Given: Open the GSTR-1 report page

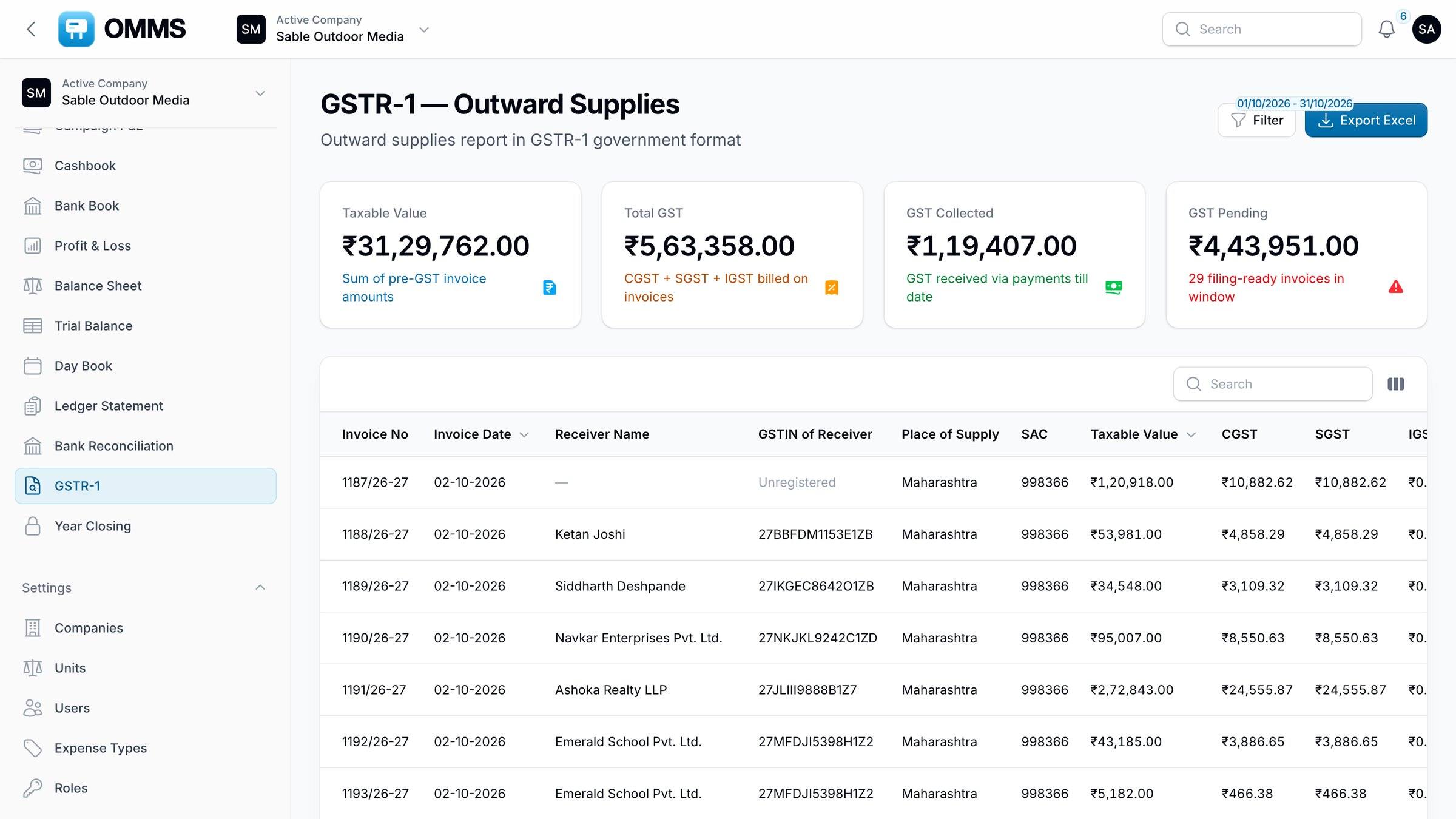Looking at the screenshot, I should [146, 486].
